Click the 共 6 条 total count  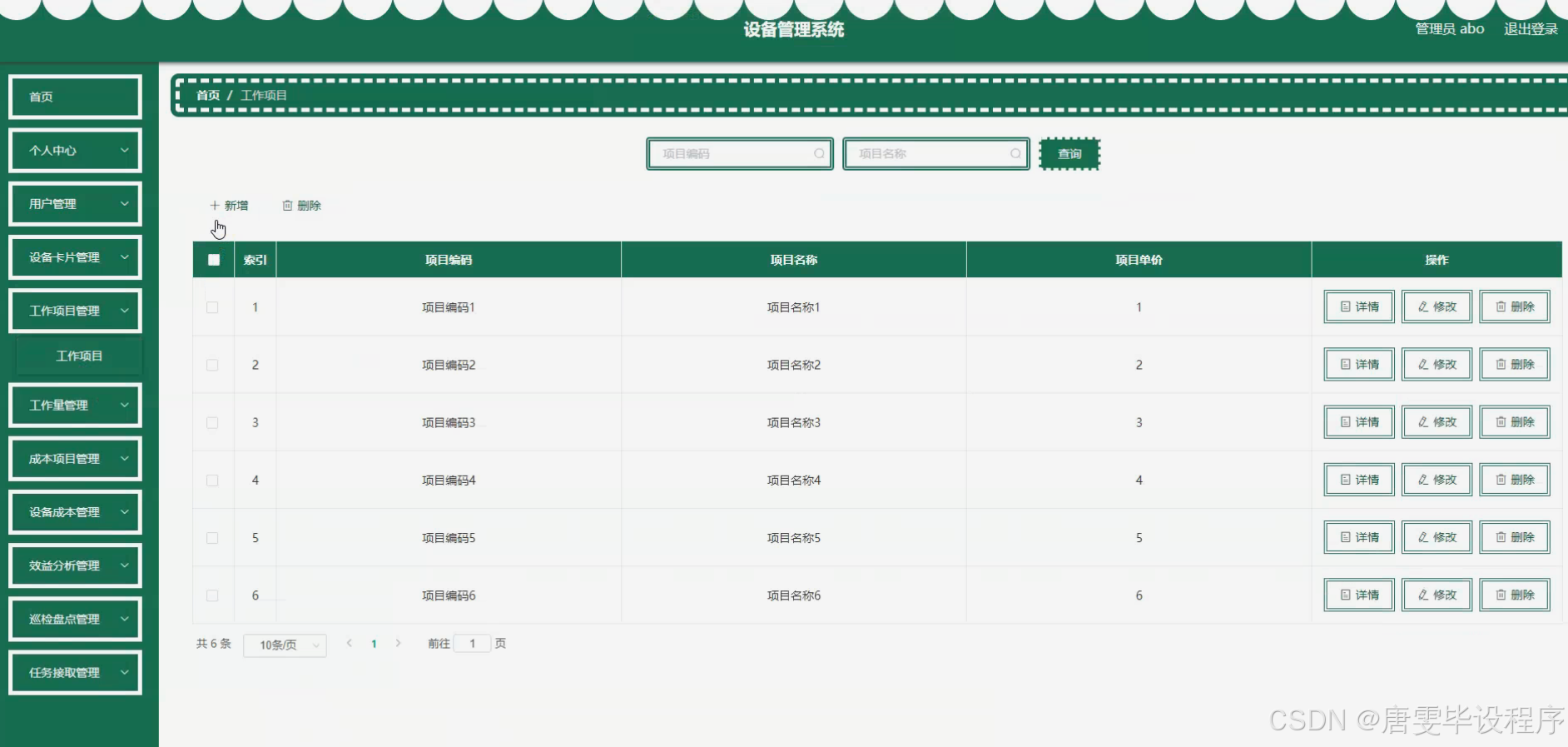pos(214,644)
